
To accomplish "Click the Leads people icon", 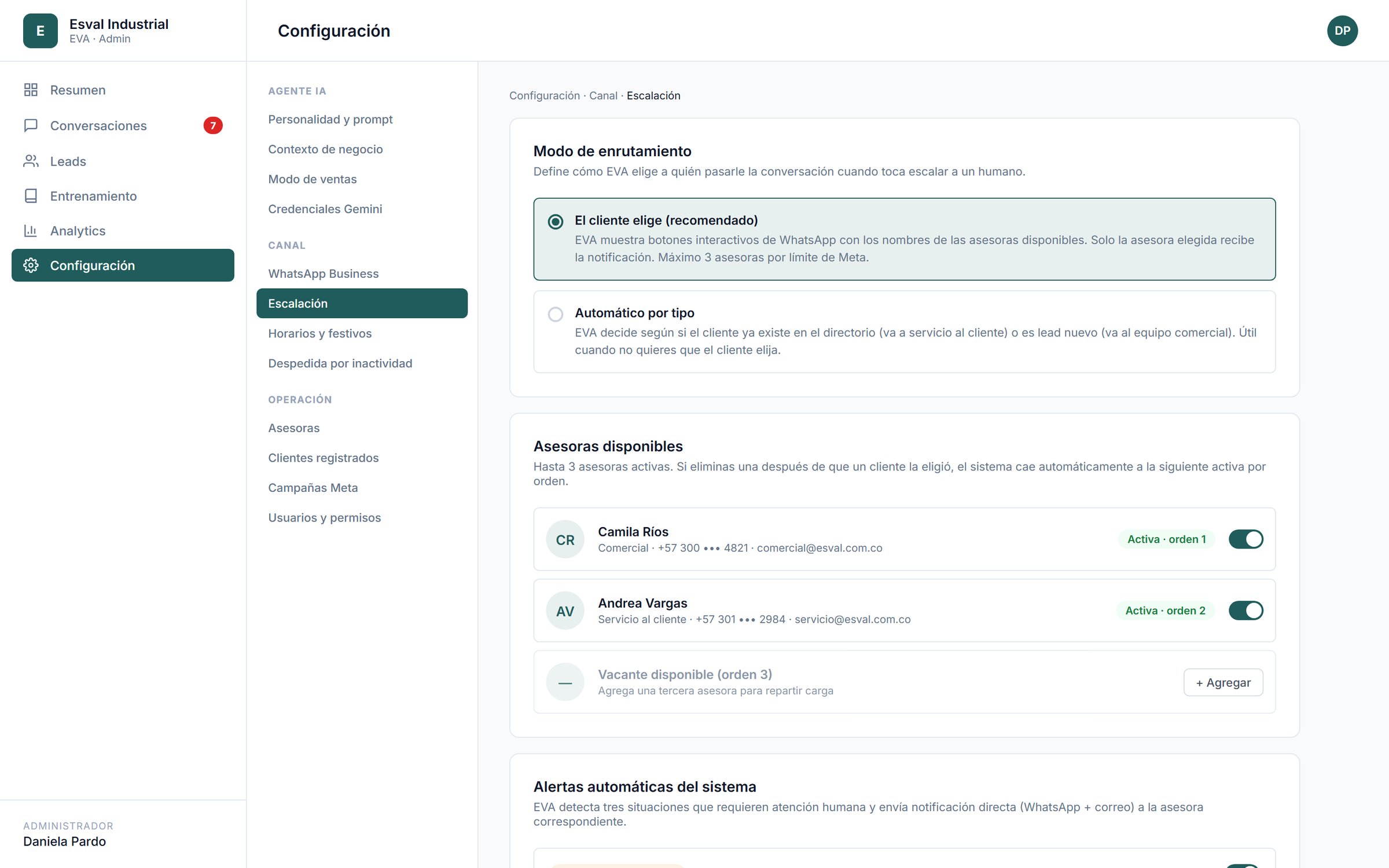I will pyautogui.click(x=31, y=161).
